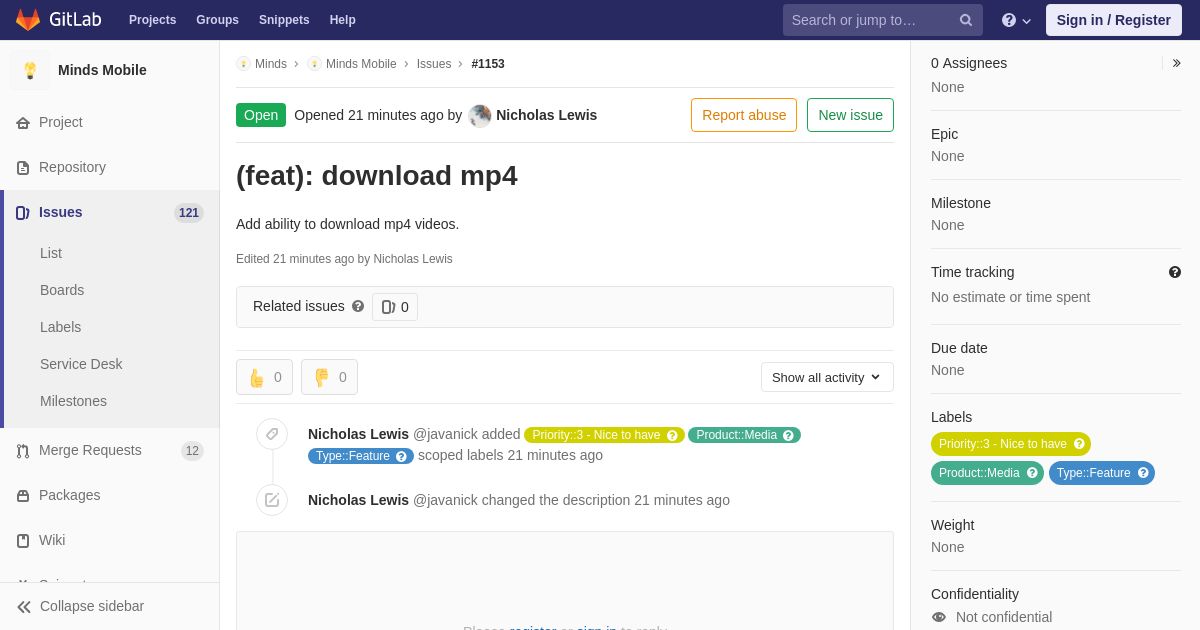Click the Merge Requests icon
Image resolution: width=1200 pixels, height=630 pixels.
tap(23, 451)
